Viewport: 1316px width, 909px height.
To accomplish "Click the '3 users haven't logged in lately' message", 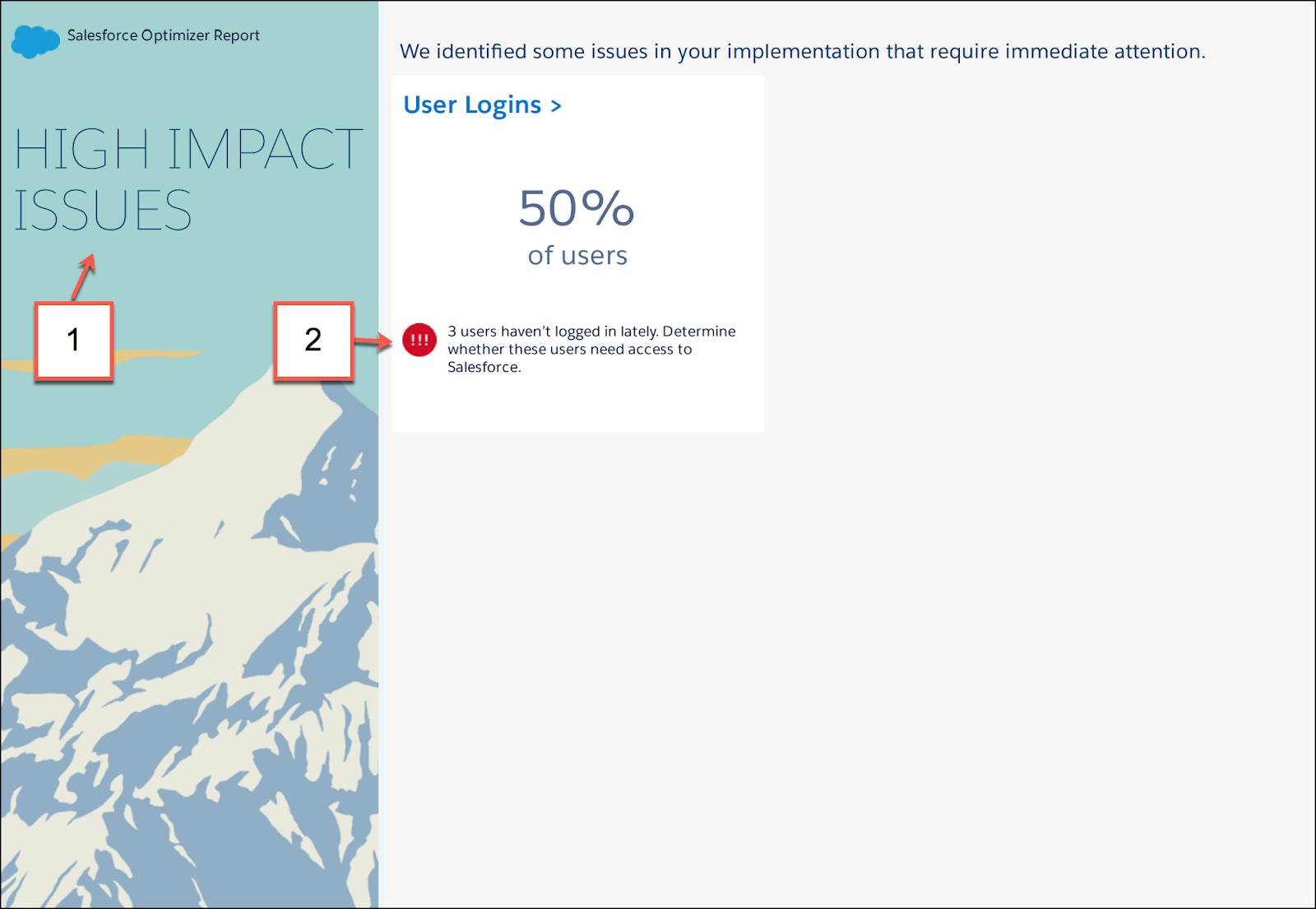I will 591,349.
